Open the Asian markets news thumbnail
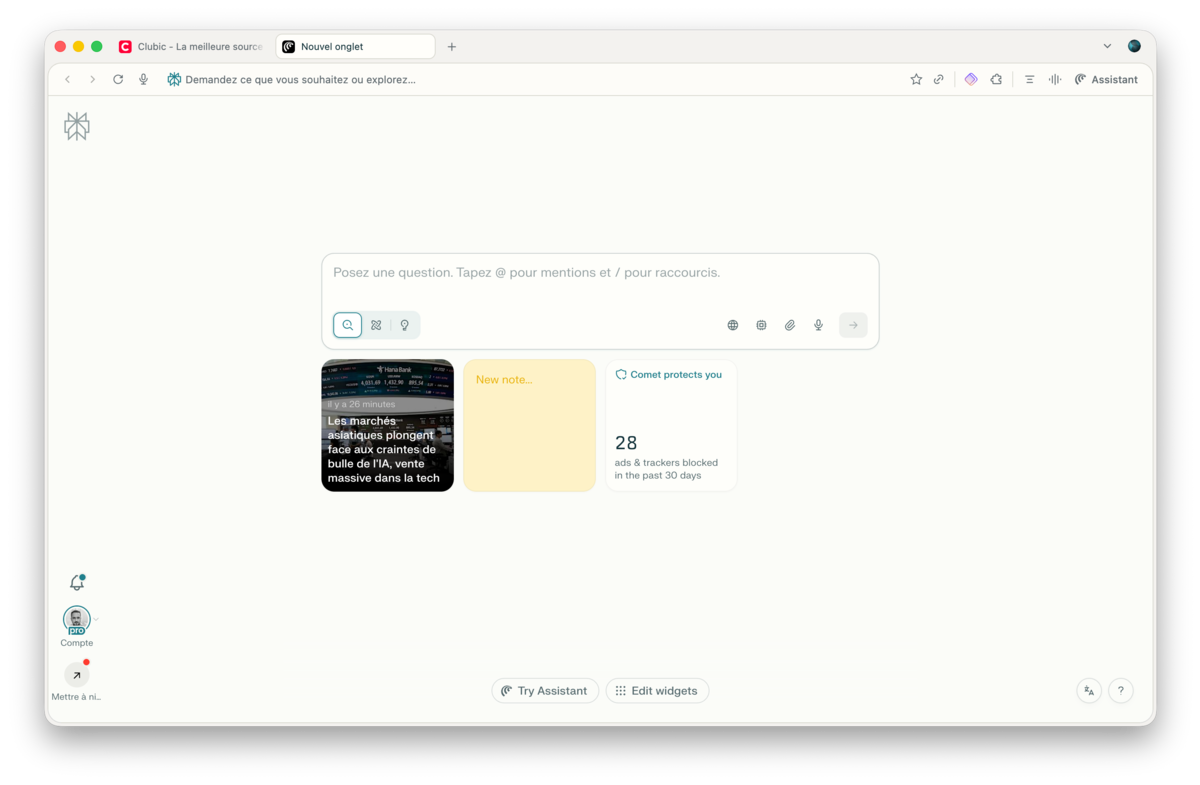Viewport: 1200px width, 785px height. tap(387, 425)
